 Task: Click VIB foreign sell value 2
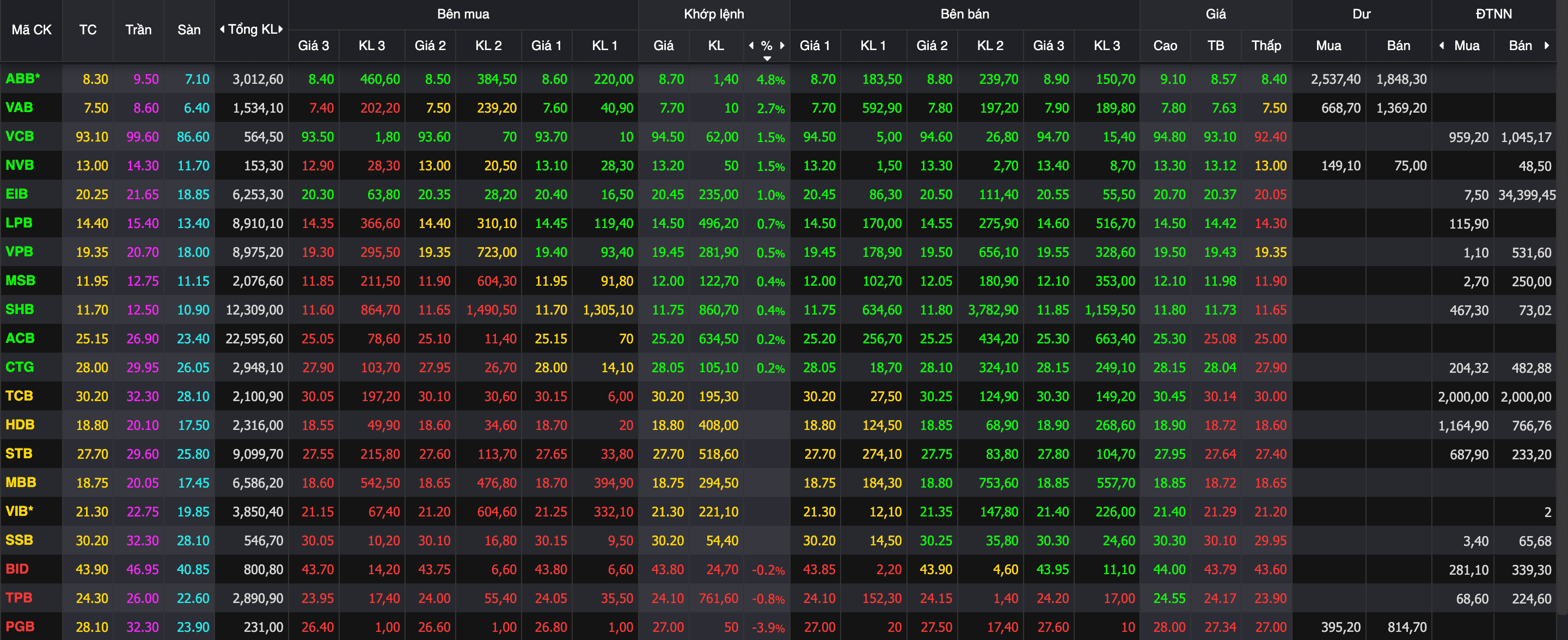pos(1547,513)
